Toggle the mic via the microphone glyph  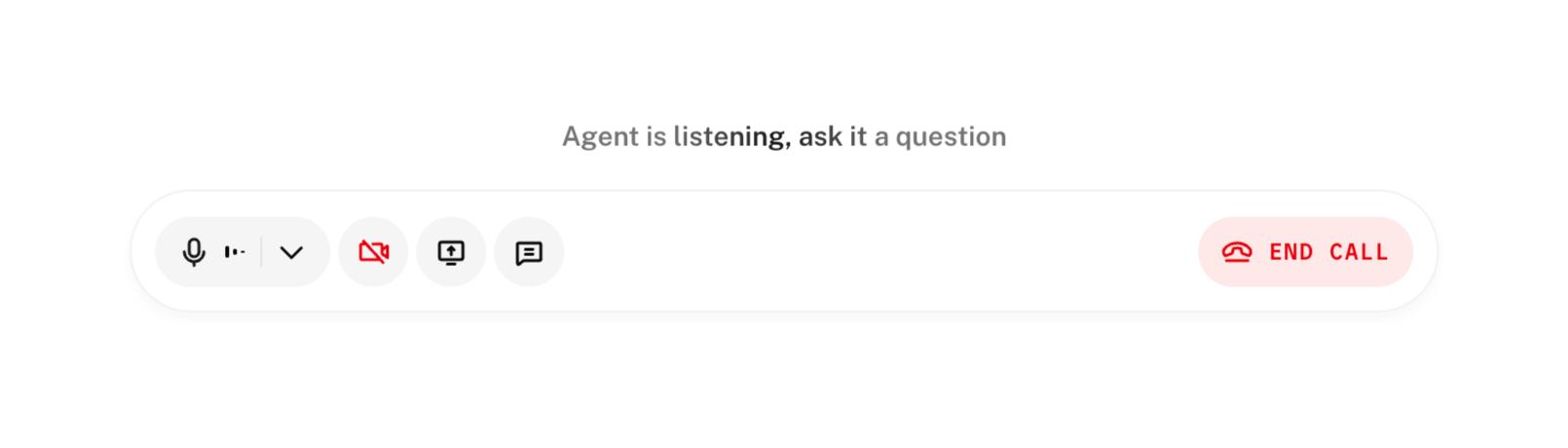coord(194,252)
